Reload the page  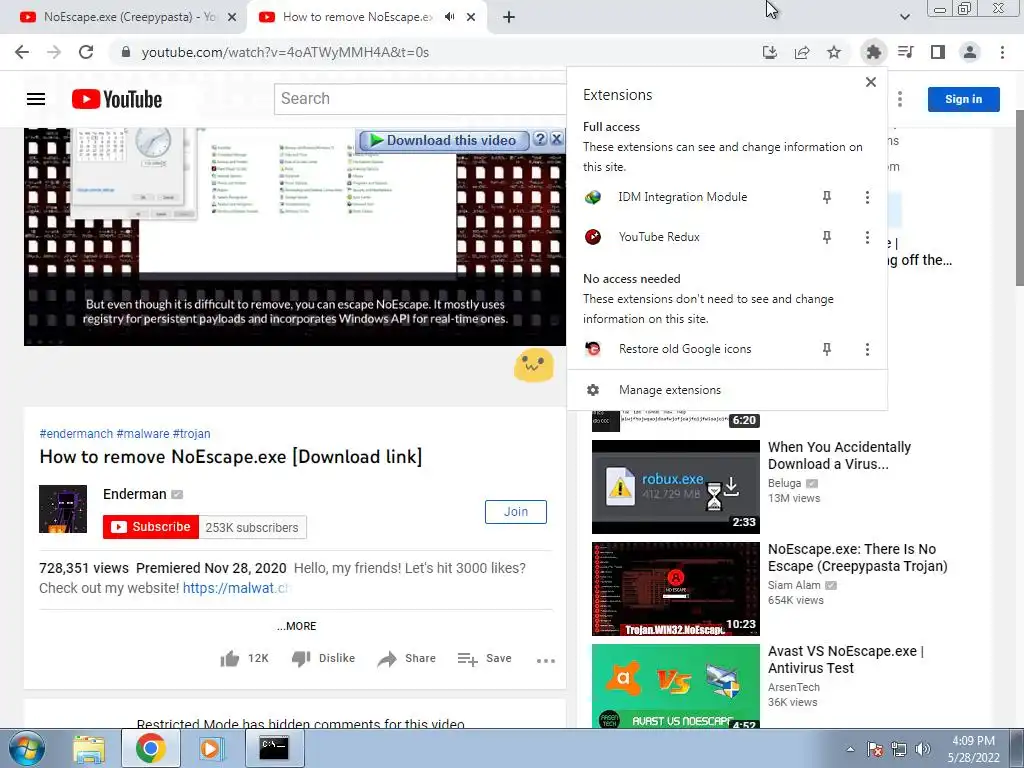[86, 52]
